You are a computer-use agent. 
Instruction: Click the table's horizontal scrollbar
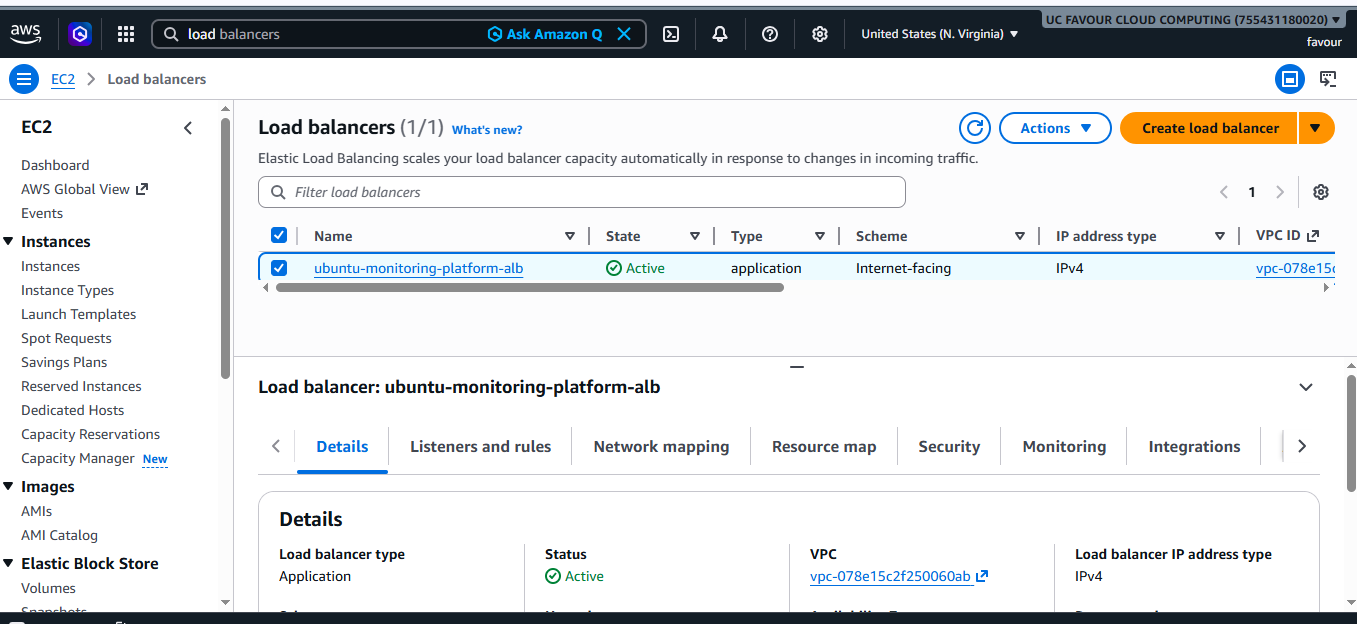point(529,287)
